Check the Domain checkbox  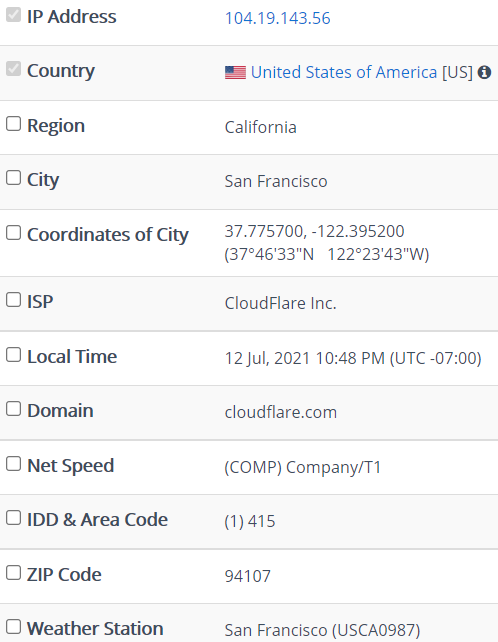click(x=14, y=409)
